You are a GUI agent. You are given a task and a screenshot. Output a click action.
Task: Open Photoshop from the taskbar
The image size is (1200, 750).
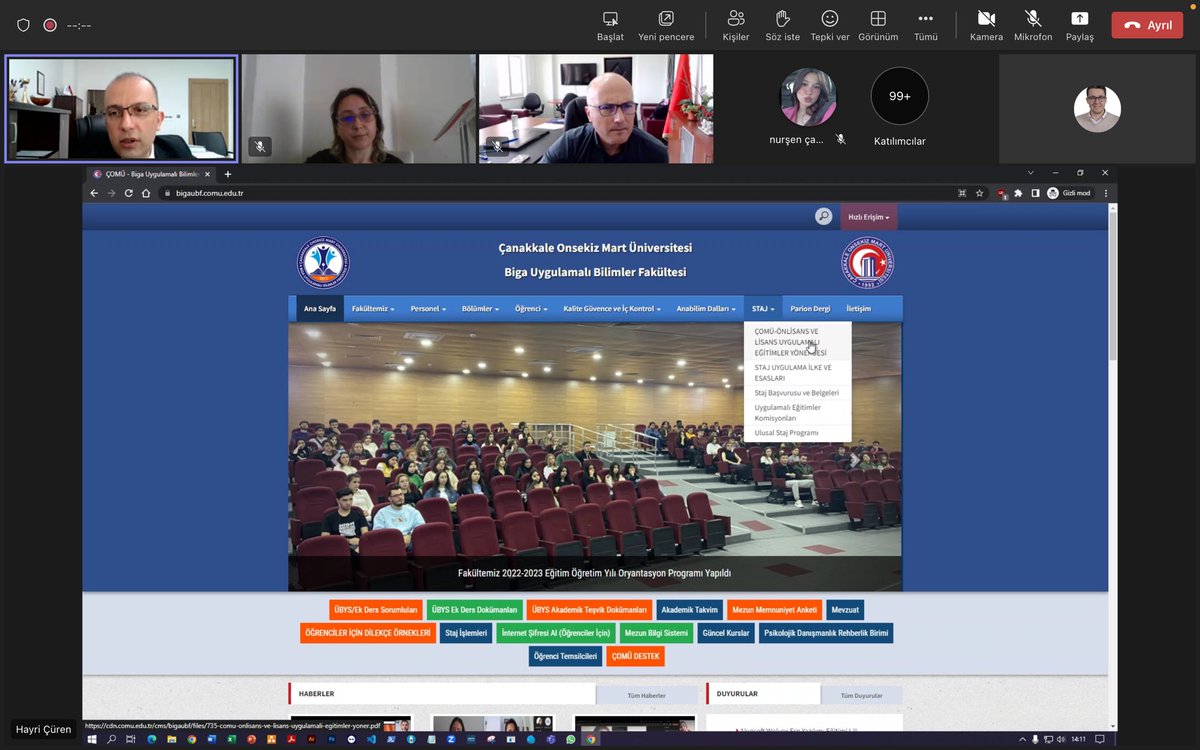point(331,739)
